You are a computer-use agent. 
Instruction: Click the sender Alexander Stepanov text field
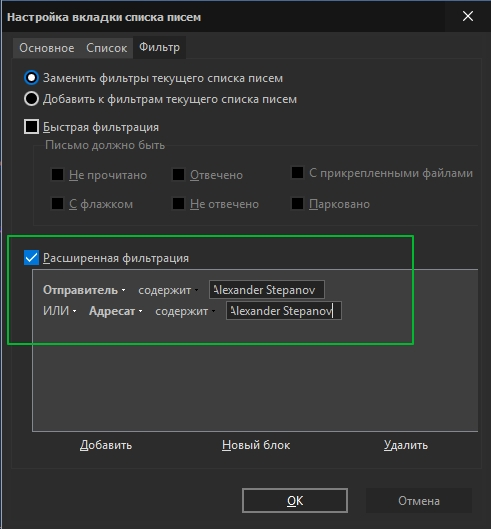click(267, 289)
